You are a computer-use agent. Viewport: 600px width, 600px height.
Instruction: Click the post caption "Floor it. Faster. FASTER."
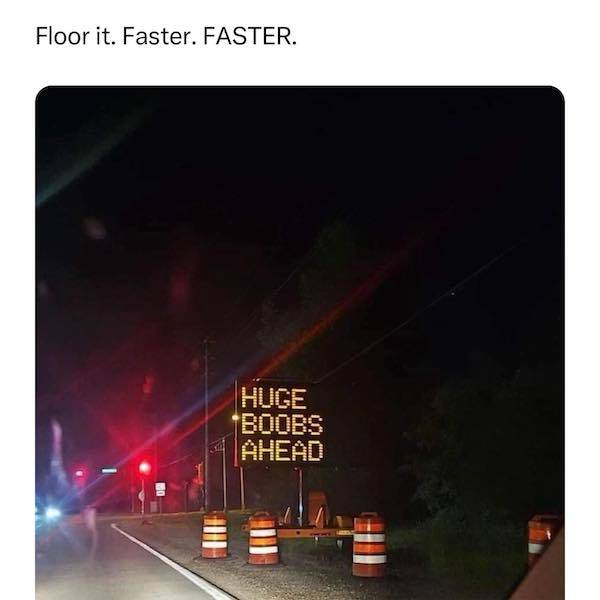click(166, 36)
